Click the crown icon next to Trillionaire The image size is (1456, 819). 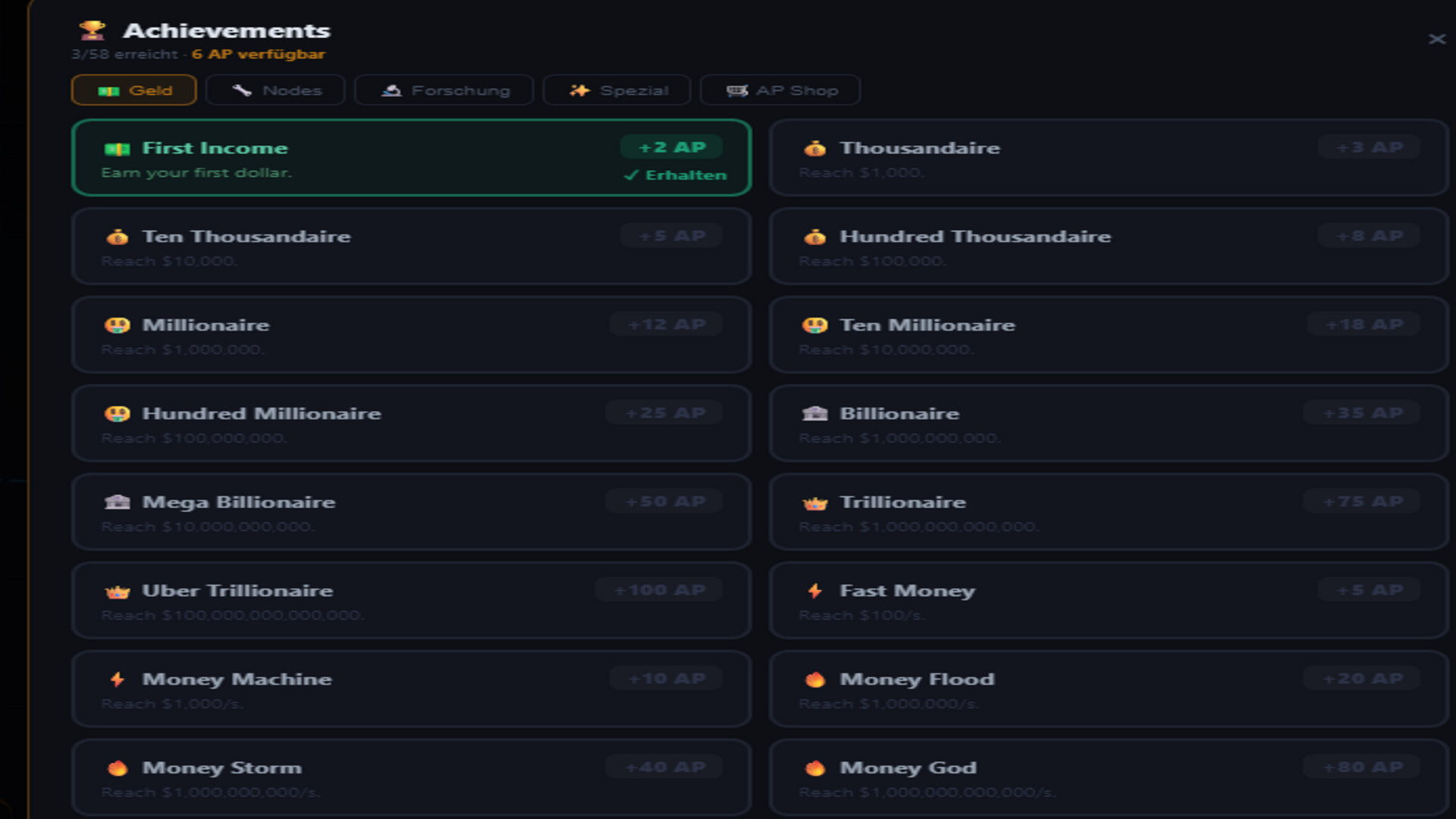pos(814,503)
